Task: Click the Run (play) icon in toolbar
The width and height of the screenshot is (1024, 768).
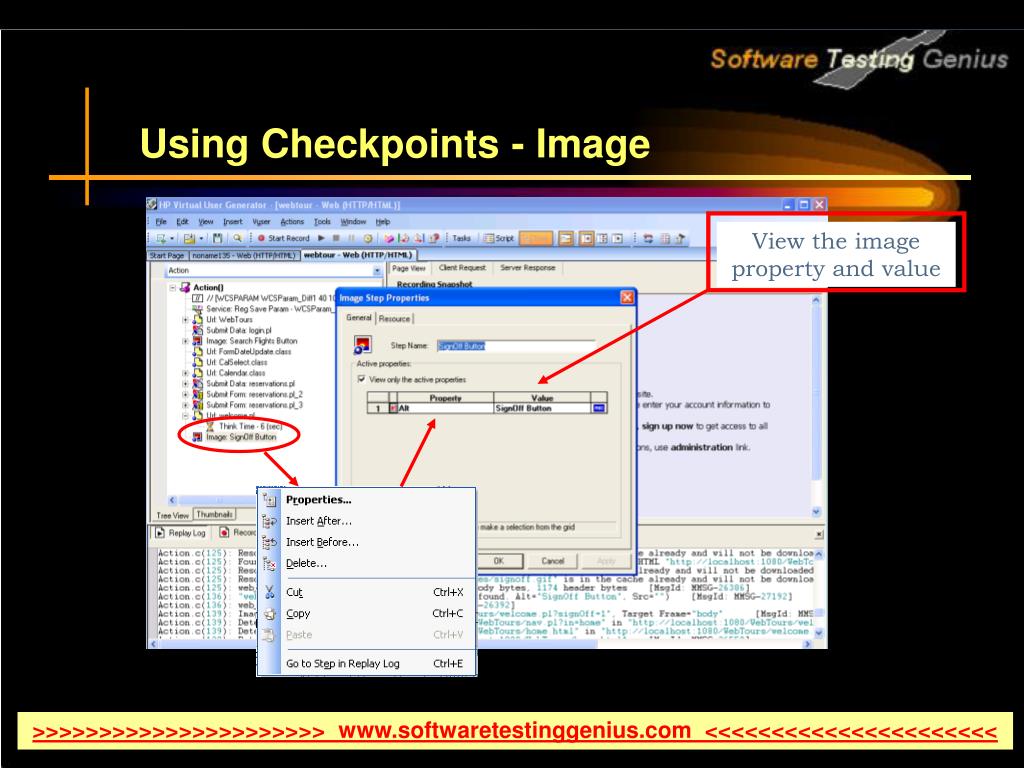Action: [321, 238]
